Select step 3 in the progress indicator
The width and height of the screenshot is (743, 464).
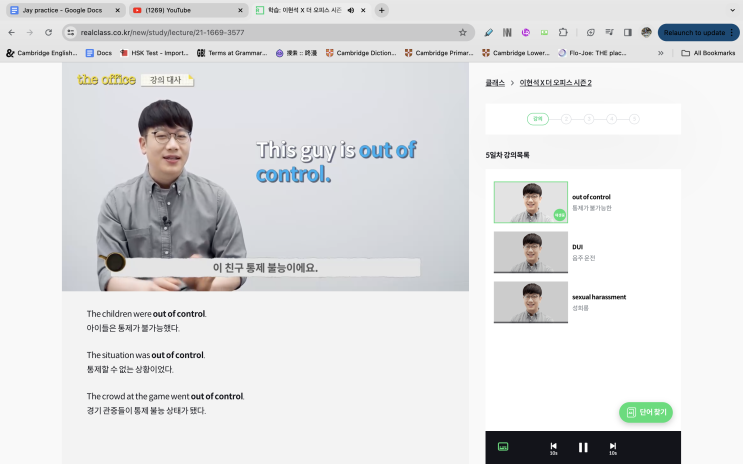click(x=589, y=119)
